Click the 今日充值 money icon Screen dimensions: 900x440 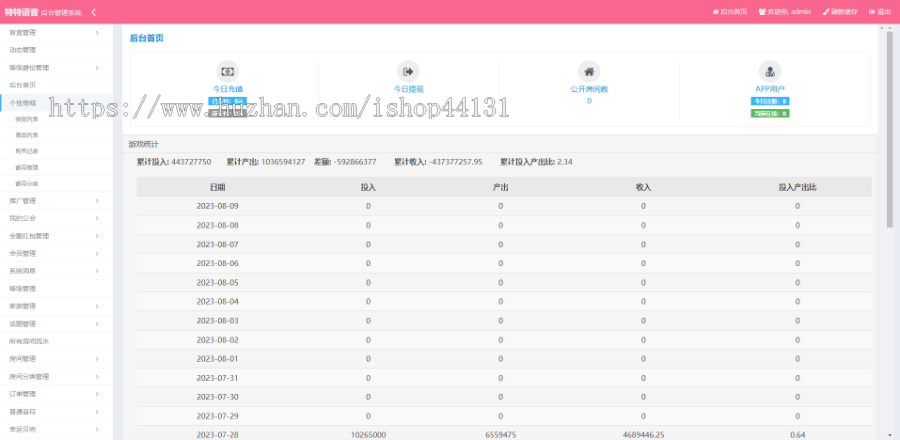pyautogui.click(x=227, y=72)
